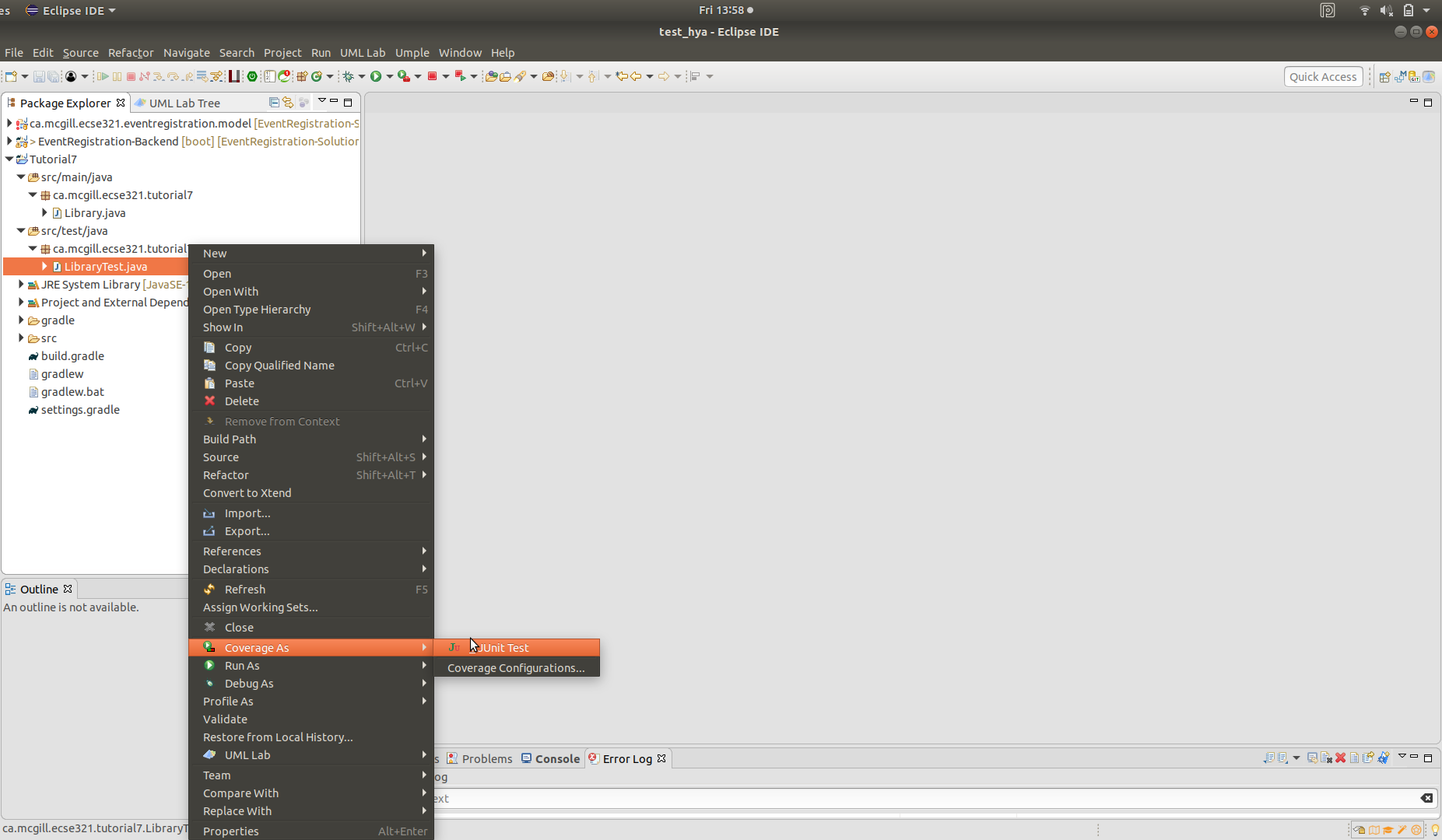Click the Open Perspective icon

pos(1384,76)
